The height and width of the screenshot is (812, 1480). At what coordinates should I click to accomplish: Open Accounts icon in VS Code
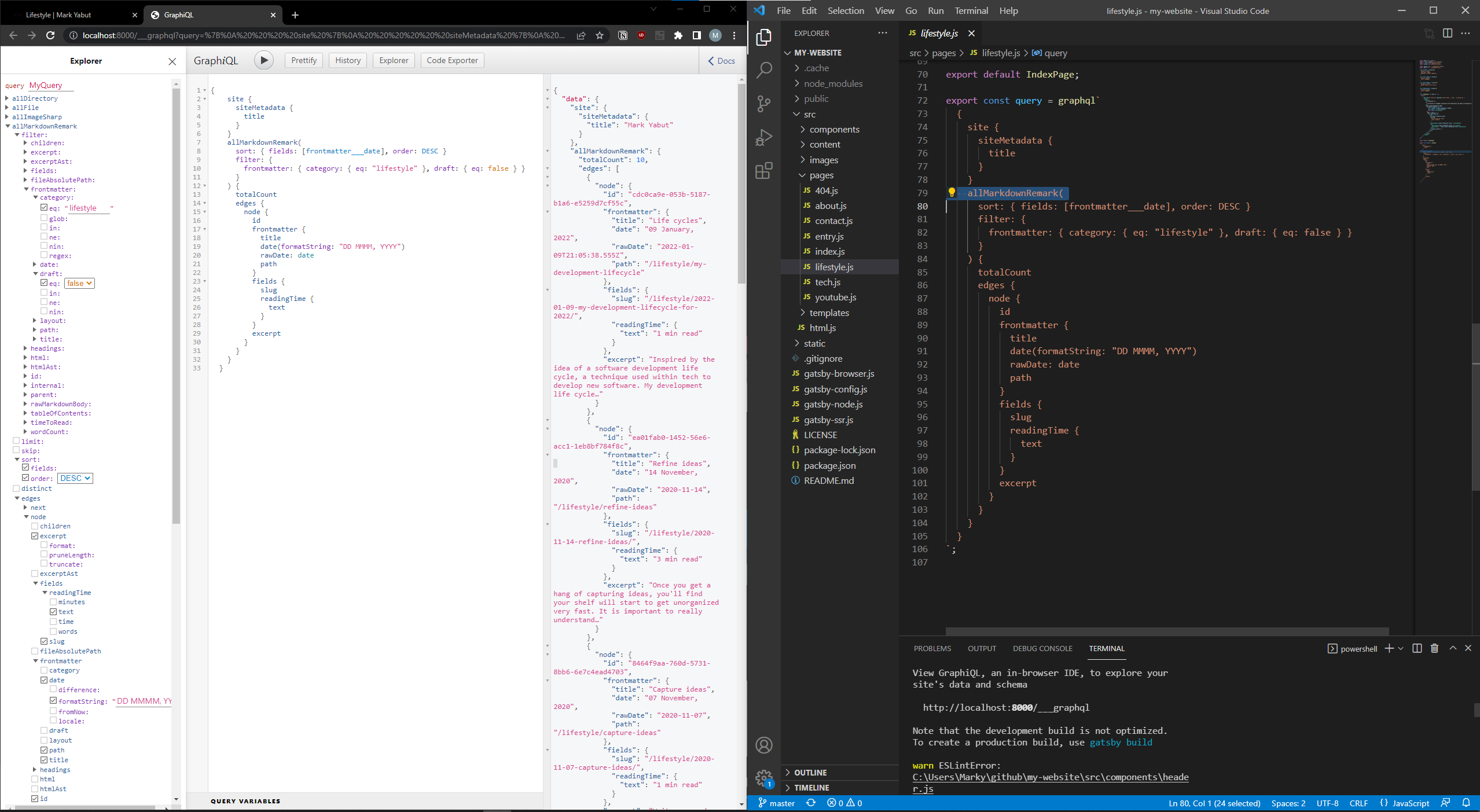click(x=764, y=745)
